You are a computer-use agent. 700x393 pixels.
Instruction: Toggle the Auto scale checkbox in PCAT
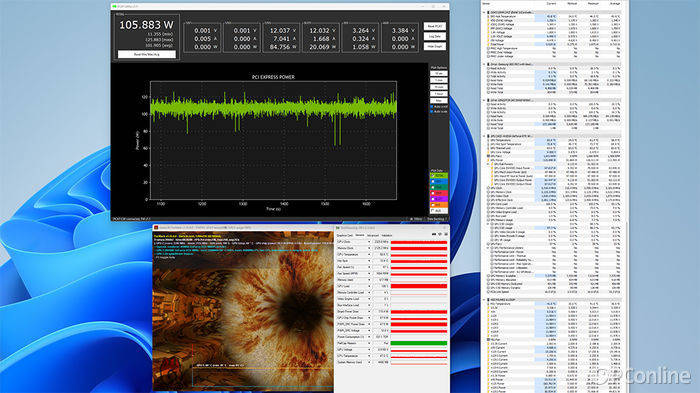tap(432, 111)
